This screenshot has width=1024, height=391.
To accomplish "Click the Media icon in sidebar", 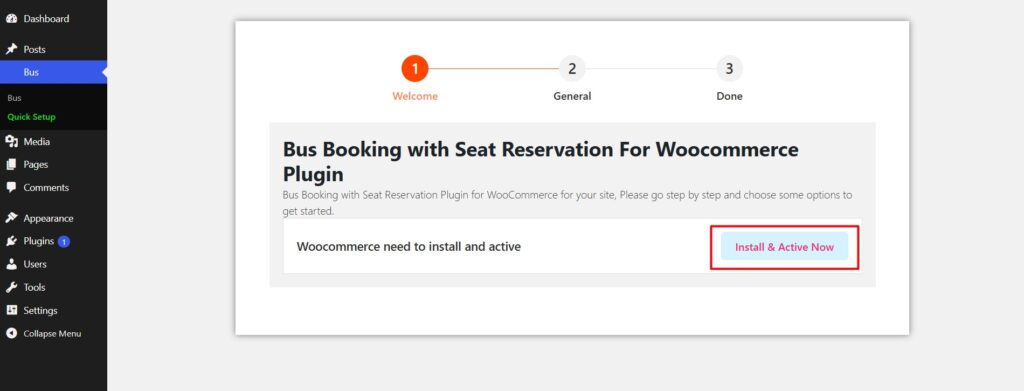I will click(11, 142).
